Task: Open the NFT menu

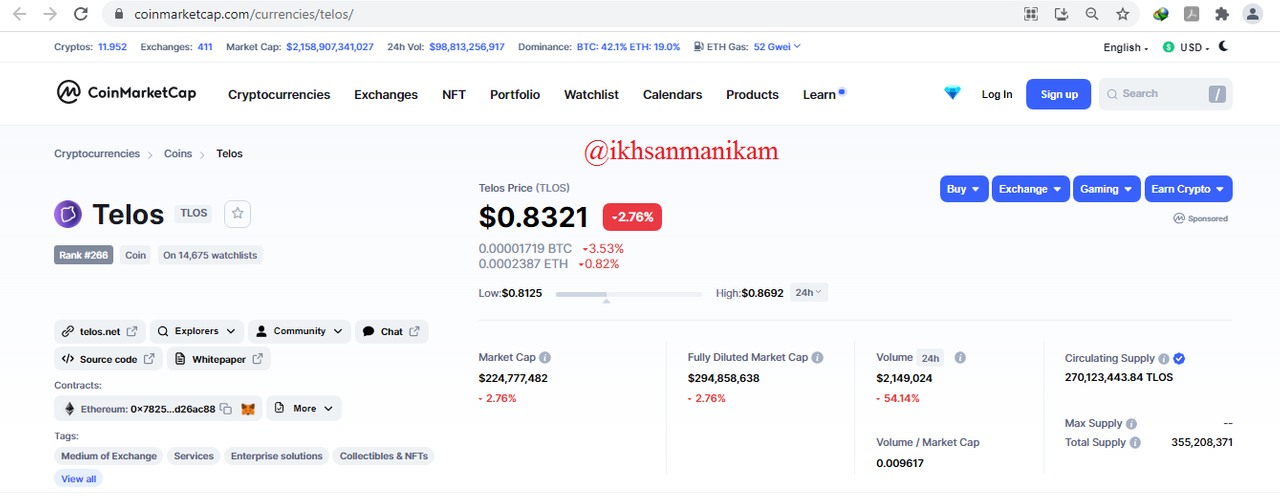Action: coord(454,94)
